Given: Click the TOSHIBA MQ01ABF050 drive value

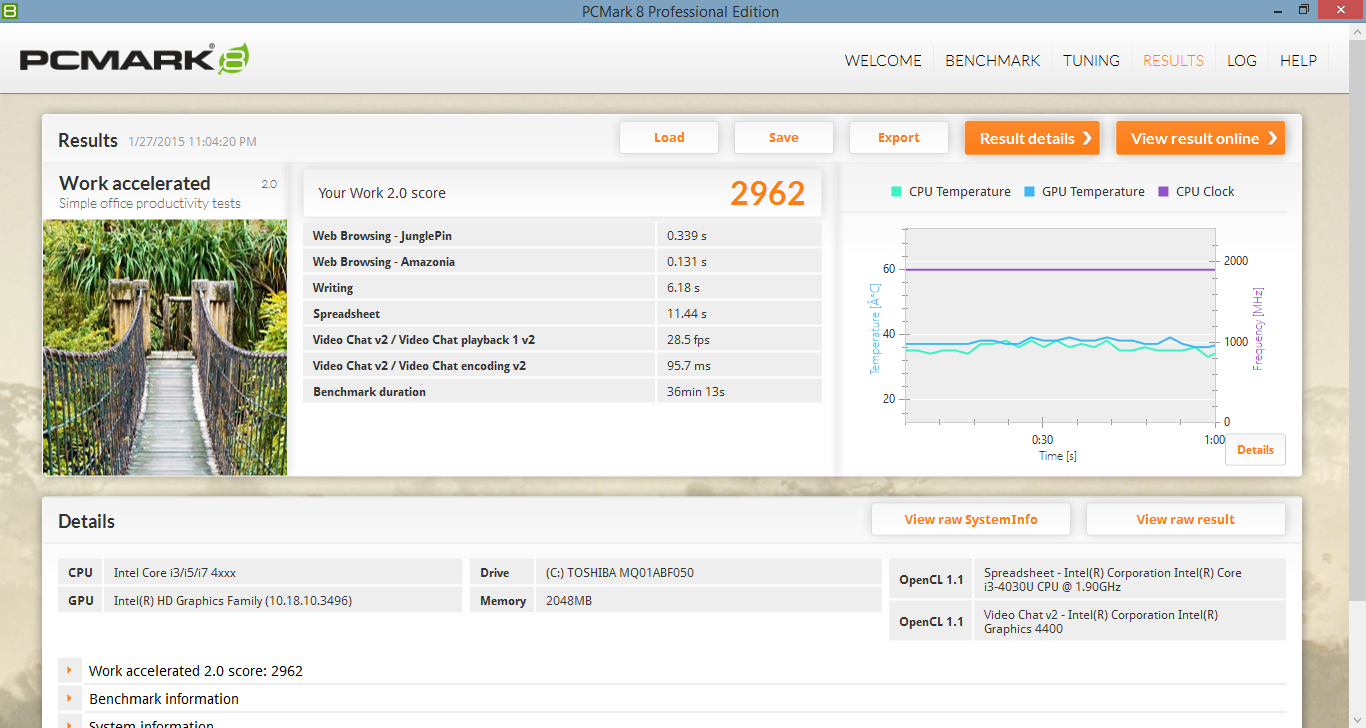Looking at the screenshot, I should [620, 573].
